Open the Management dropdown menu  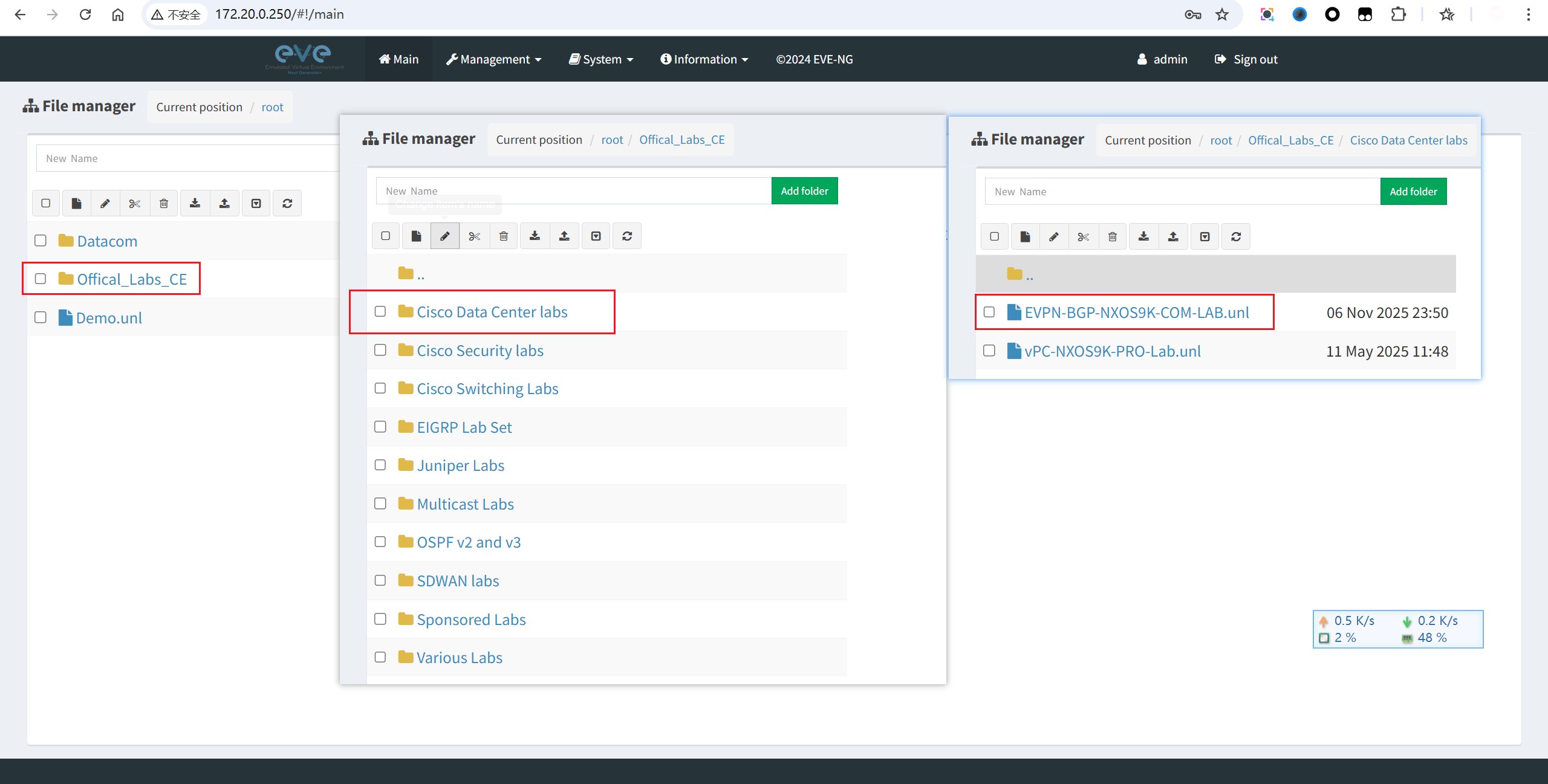pyautogui.click(x=493, y=59)
